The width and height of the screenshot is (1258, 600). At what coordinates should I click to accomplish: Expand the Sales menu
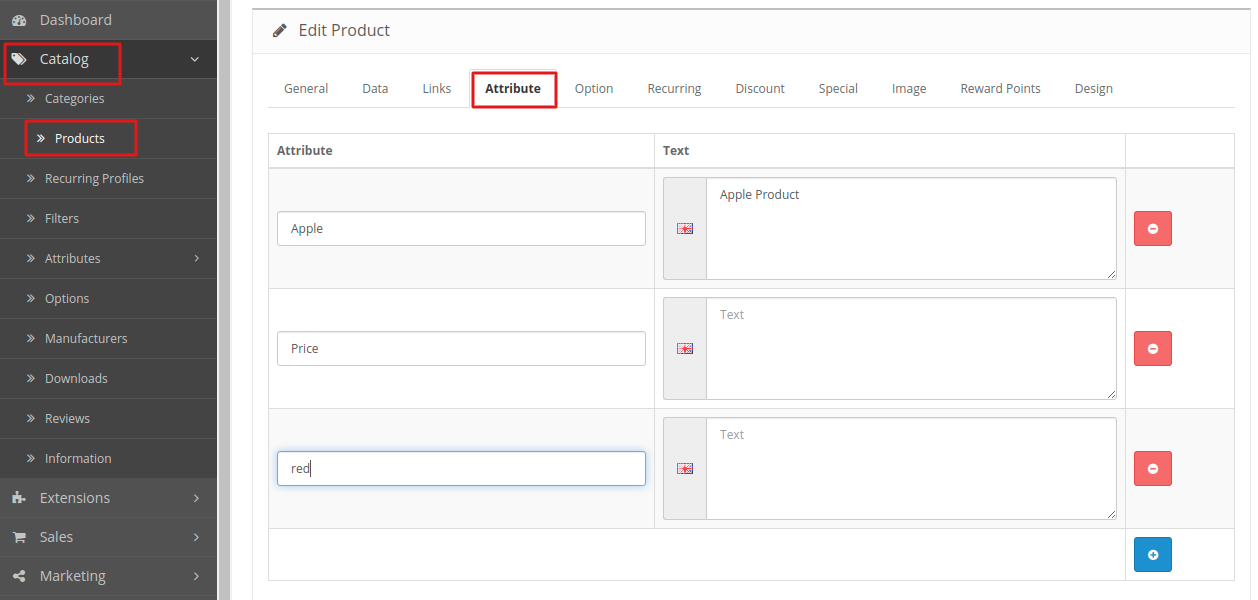196,537
